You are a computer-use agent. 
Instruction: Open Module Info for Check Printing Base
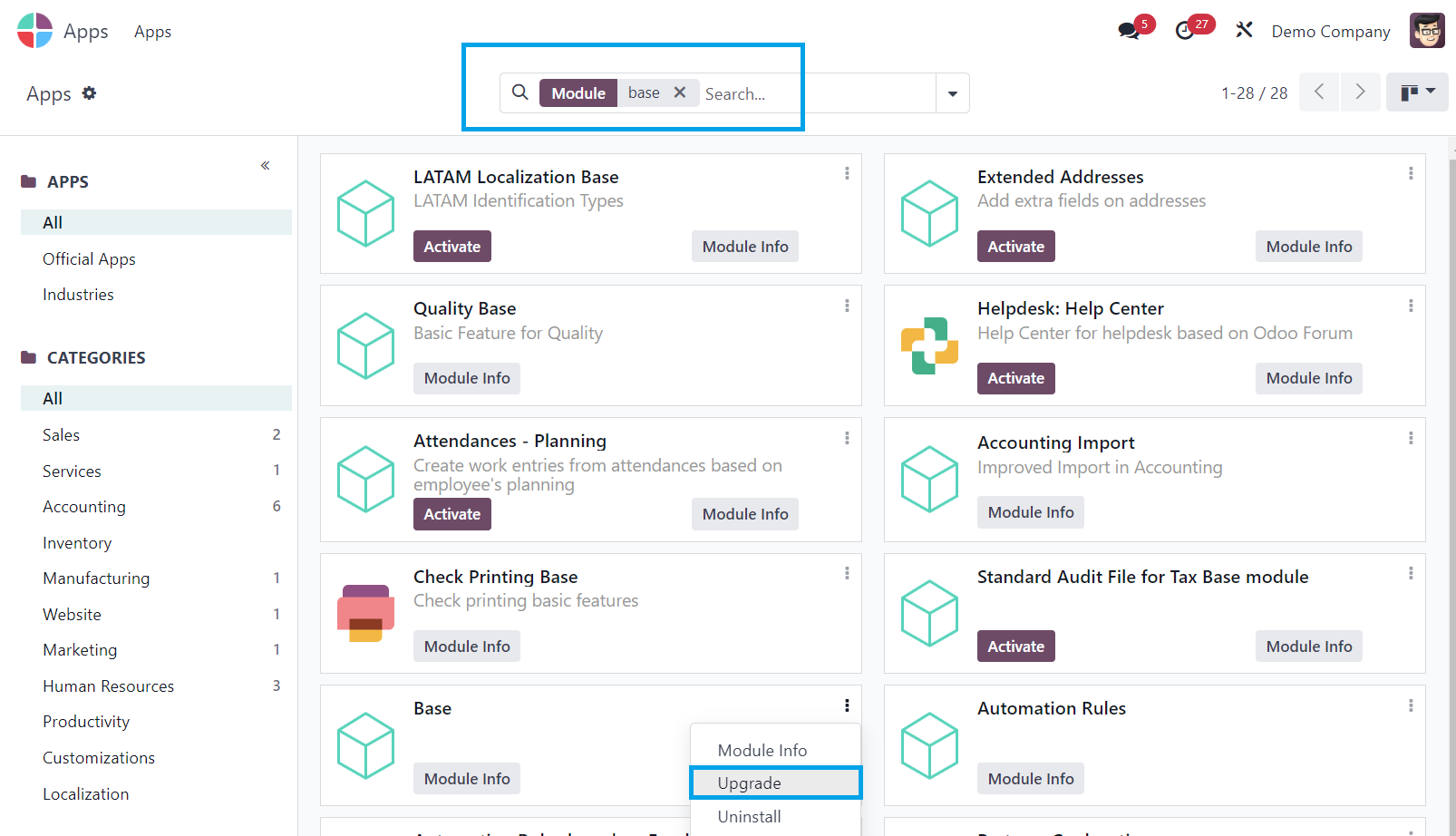467,646
